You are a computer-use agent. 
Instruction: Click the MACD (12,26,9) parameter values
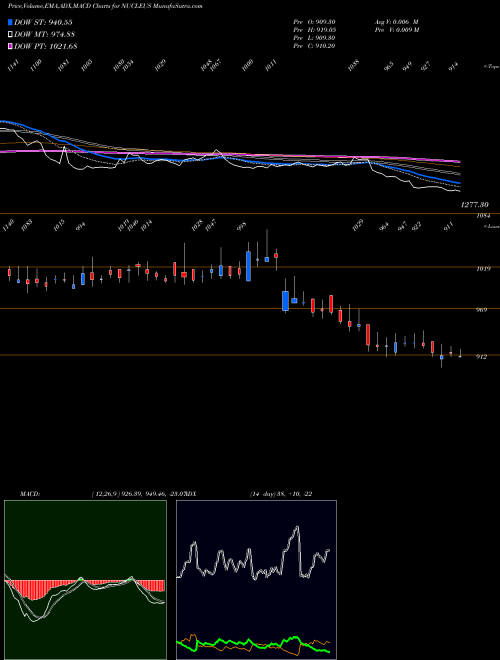pyautogui.click(x=138, y=494)
